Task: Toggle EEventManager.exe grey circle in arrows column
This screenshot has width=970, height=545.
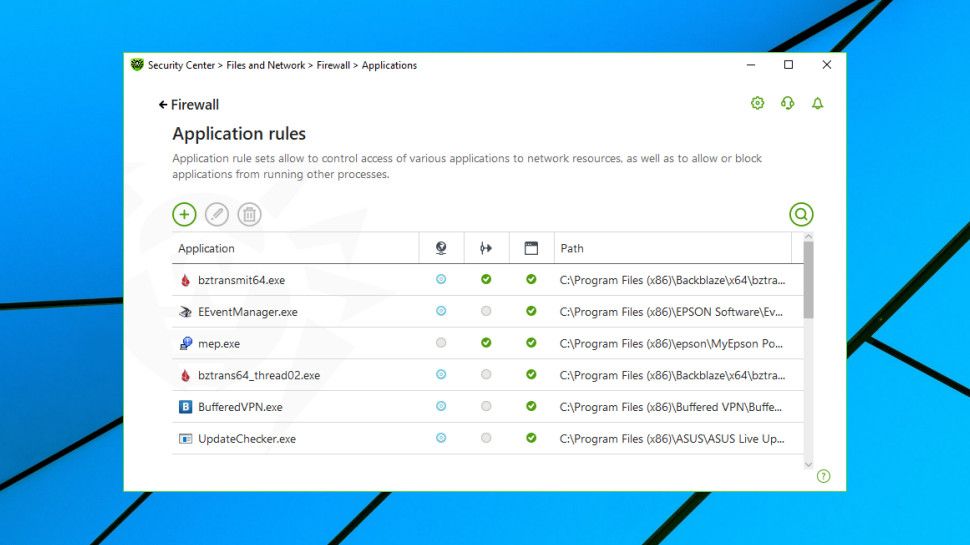Action: [x=486, y=311]
